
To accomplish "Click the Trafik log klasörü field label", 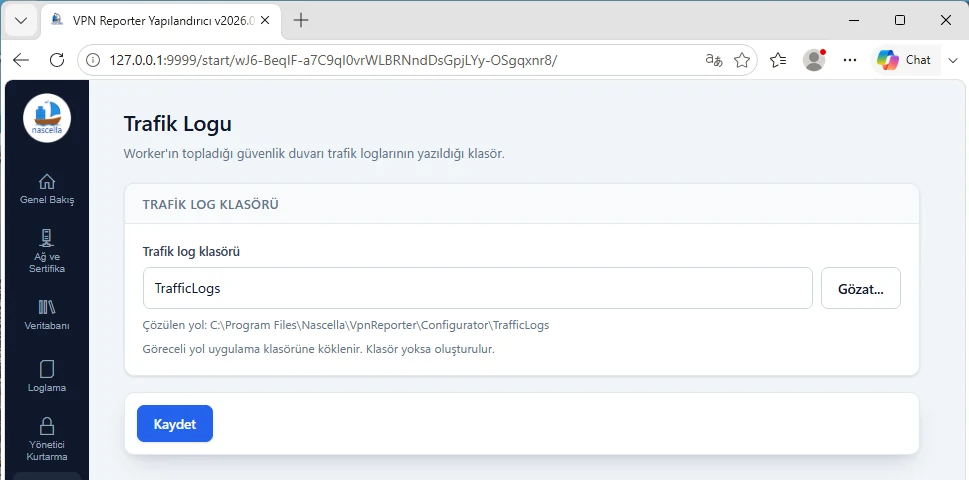I will click(x=191, y=251).
